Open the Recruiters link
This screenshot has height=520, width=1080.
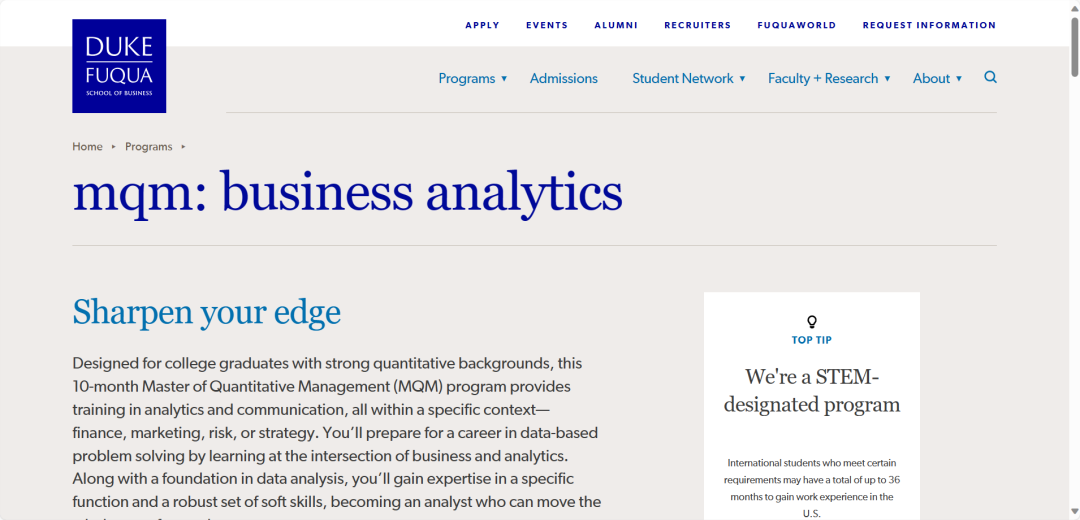point(697,25)
